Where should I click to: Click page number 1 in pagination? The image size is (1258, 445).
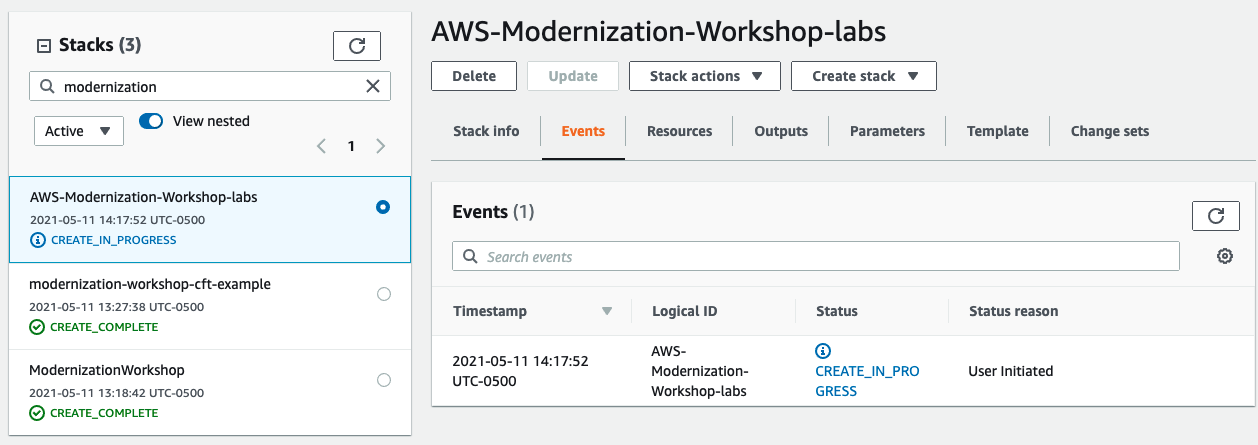[351, 146]
